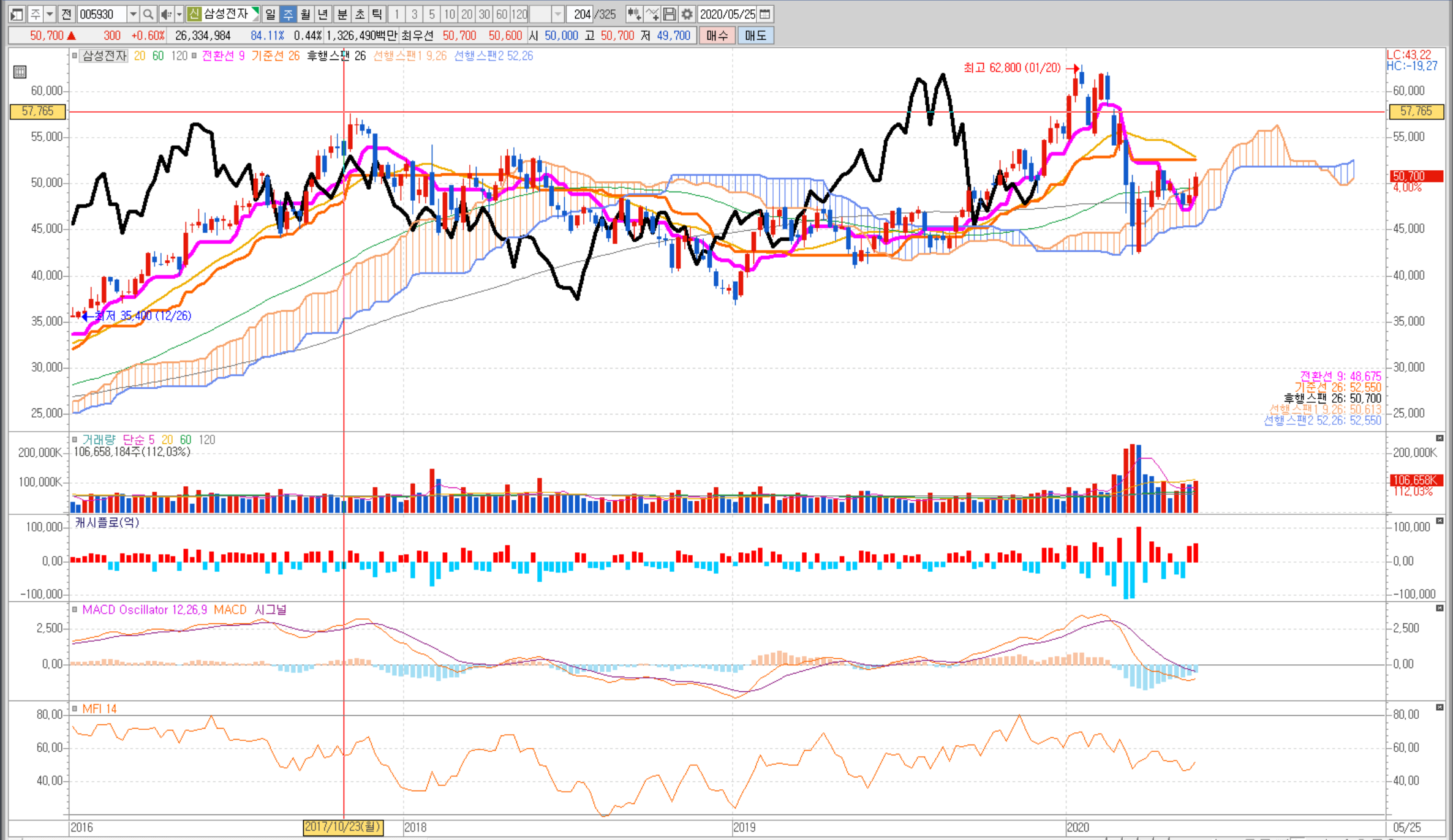Click the add line indicator icon
1453x840 pixels.
652,13
